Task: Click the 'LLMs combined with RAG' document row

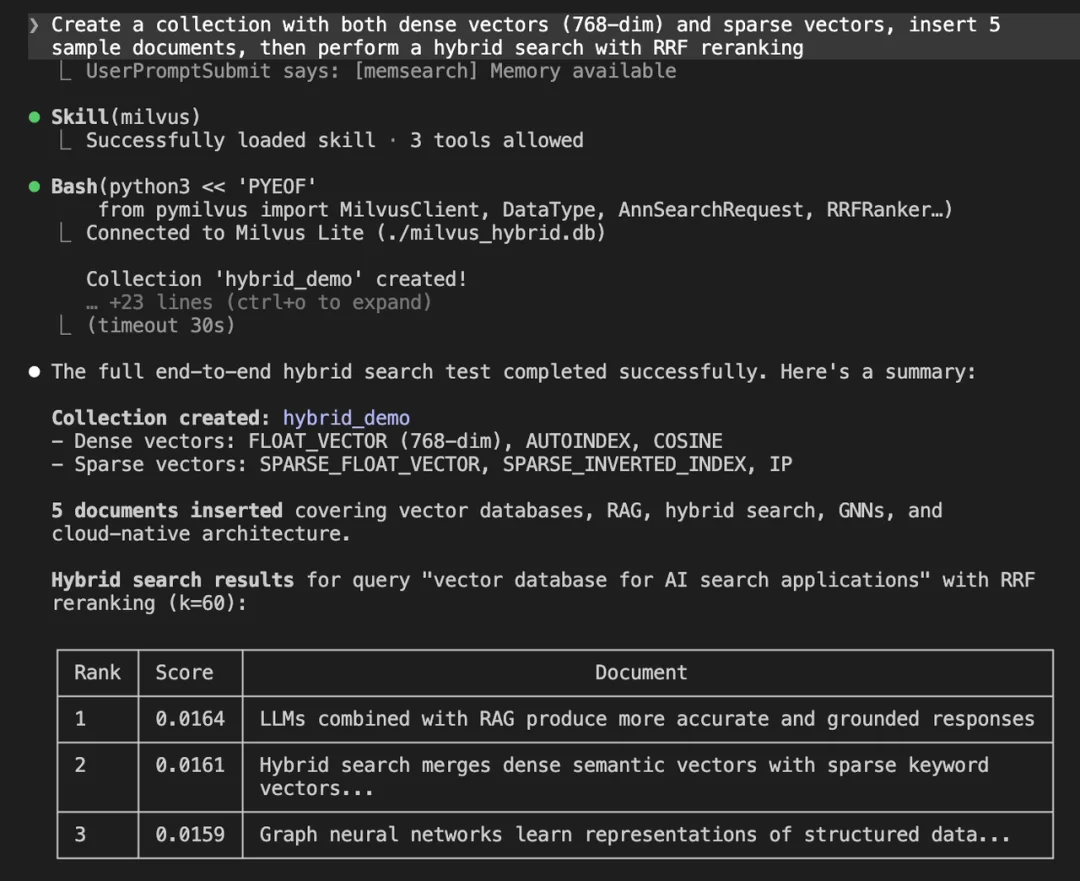Action: [646, 719]
